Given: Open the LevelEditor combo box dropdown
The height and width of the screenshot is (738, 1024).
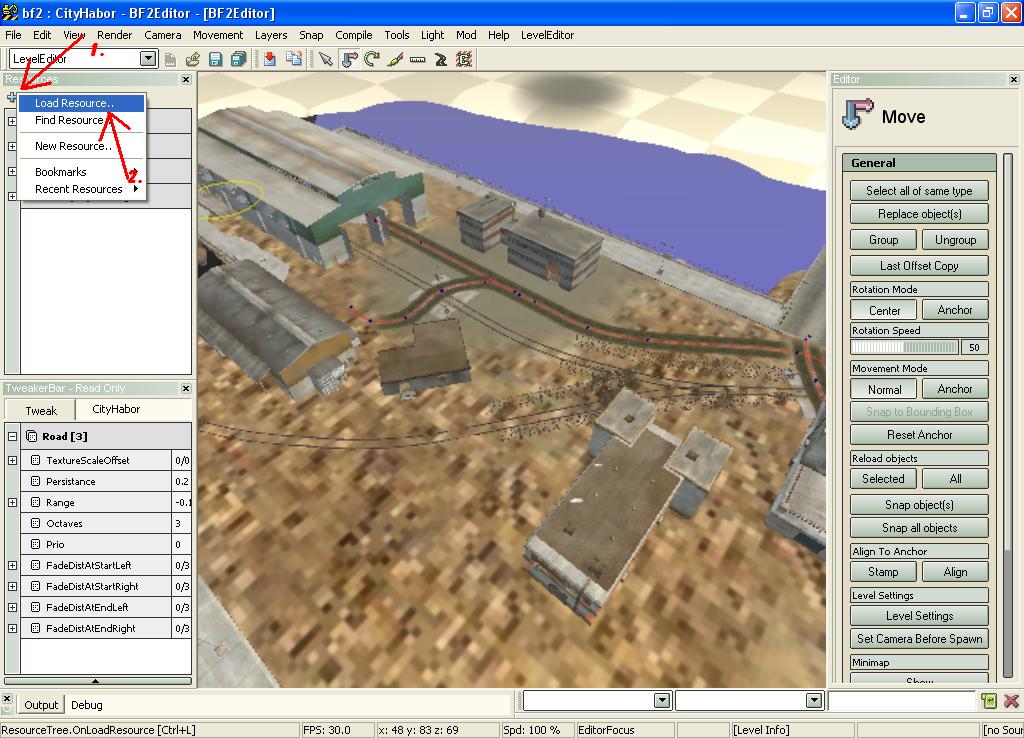Looking at the screenshot, I should [148, 59].
